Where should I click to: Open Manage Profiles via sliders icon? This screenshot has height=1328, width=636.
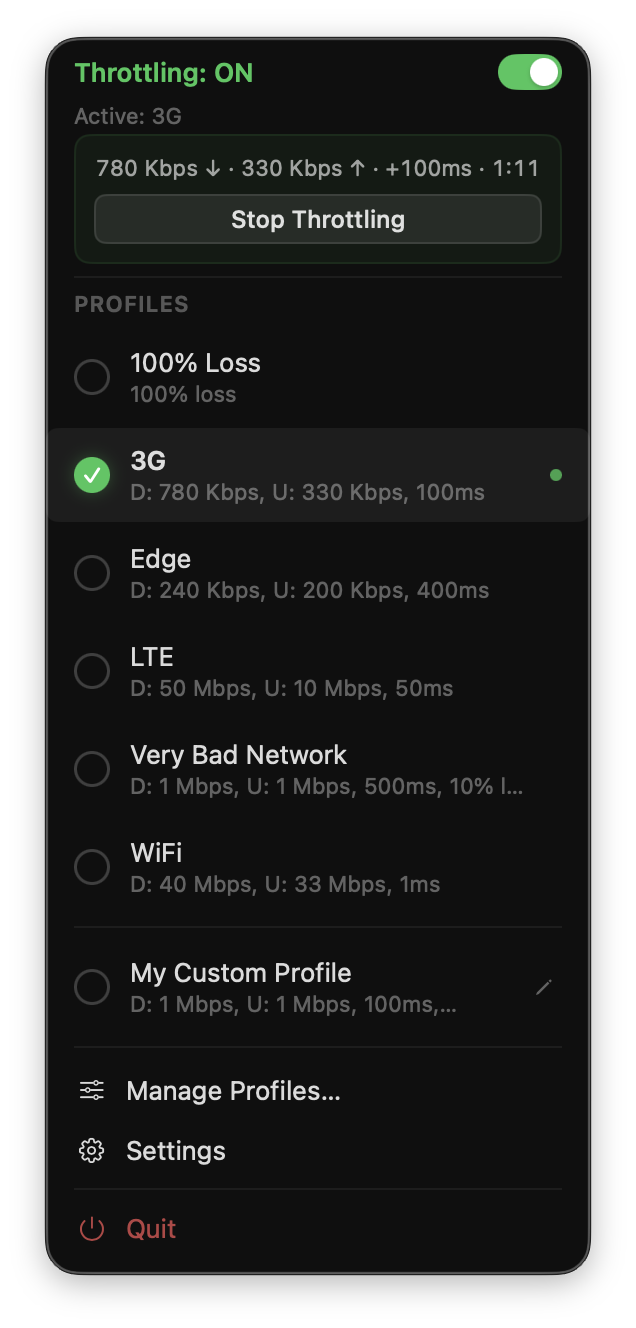91,1090
